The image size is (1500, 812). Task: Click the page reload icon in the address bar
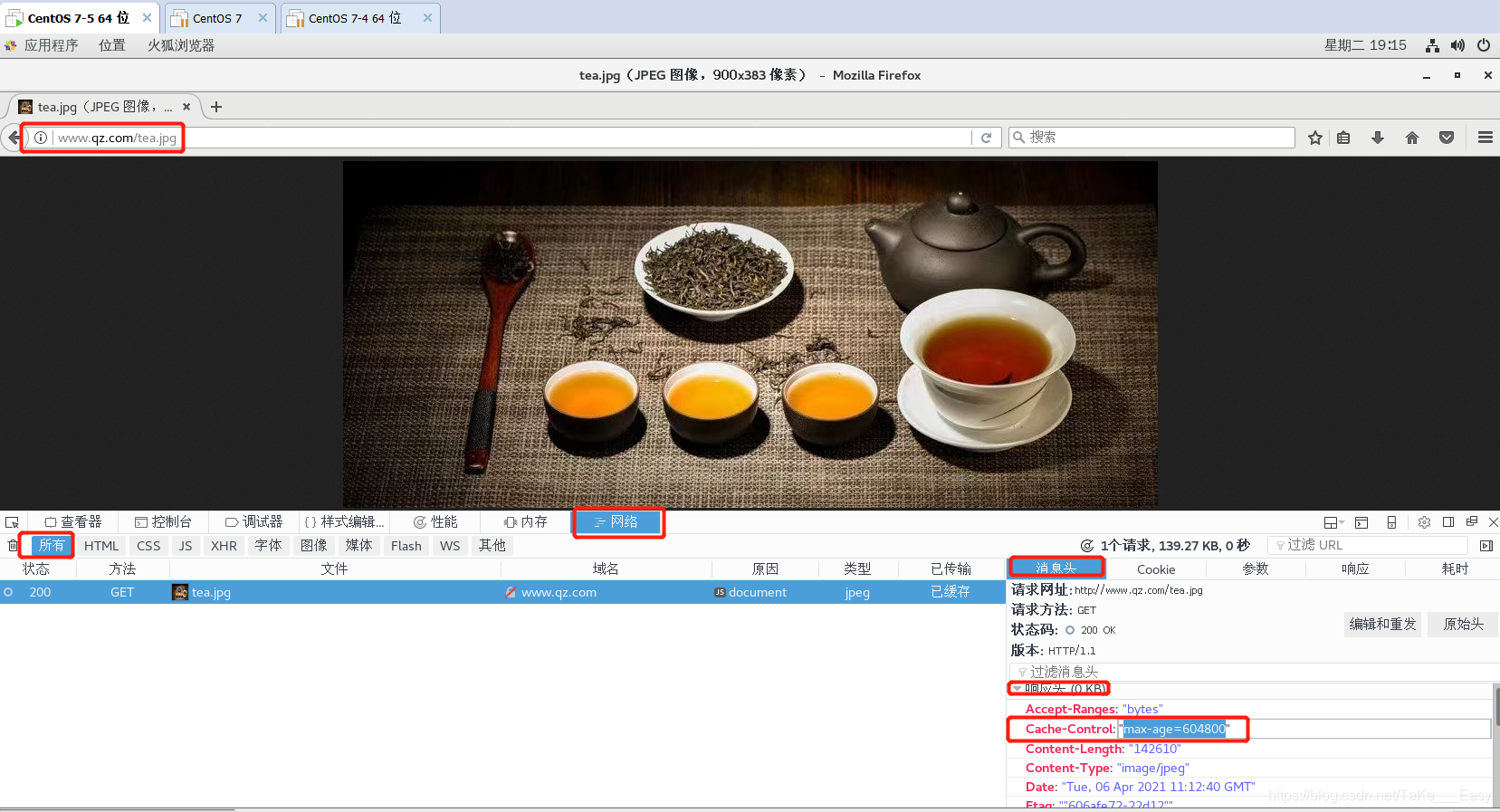[986, 138]
